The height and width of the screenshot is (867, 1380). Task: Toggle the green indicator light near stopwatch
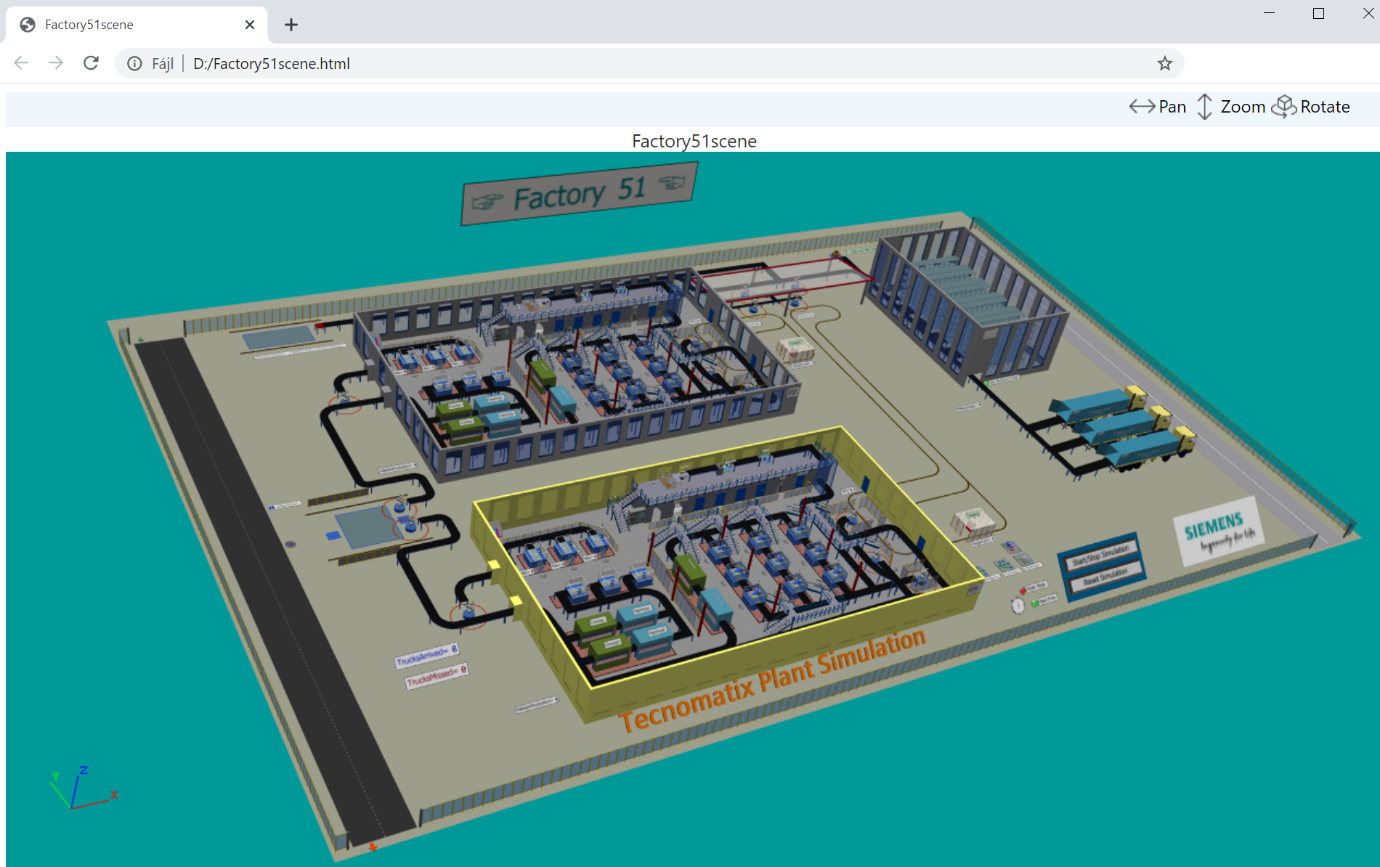coord(1037,602)
